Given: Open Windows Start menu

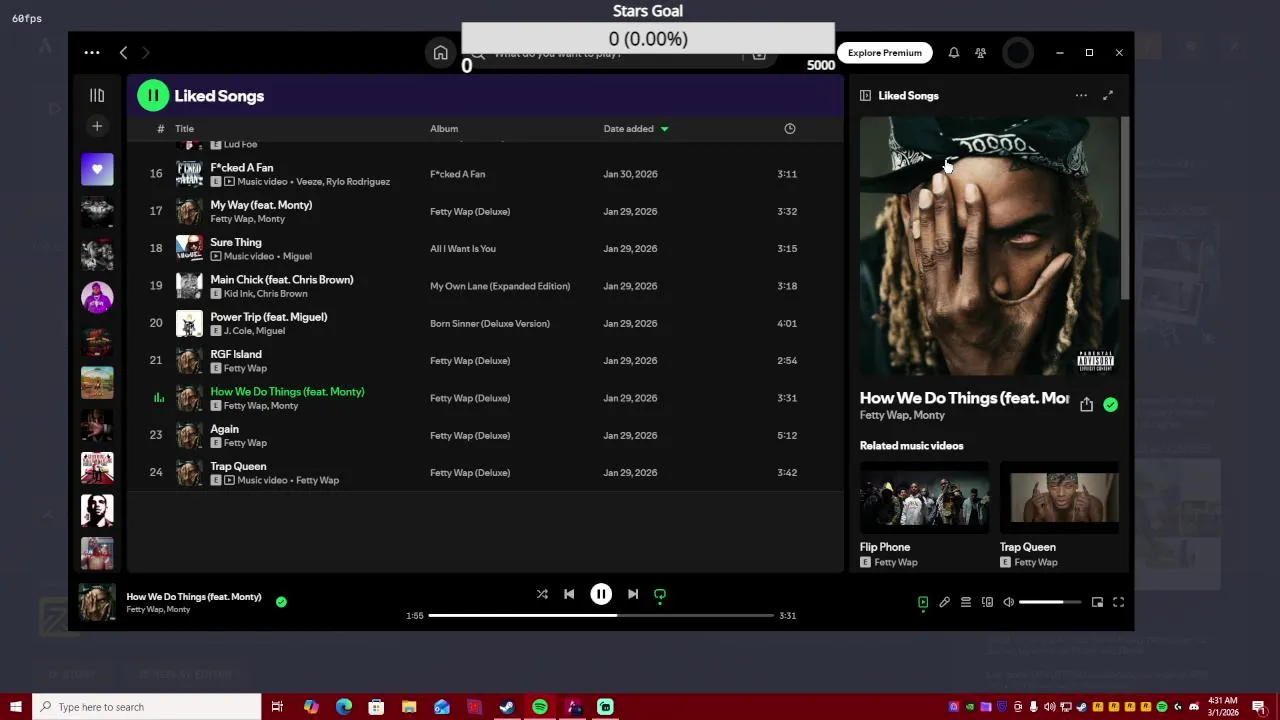Looking at the screenshot, I should [15, 707].
